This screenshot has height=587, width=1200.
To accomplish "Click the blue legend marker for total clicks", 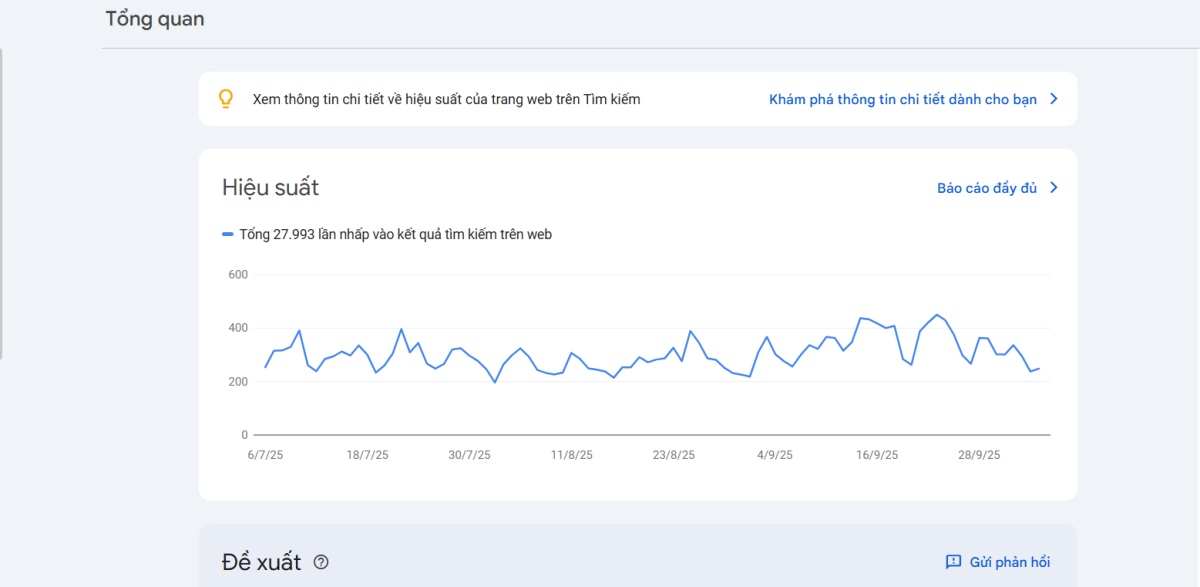I will pos(228,235).
